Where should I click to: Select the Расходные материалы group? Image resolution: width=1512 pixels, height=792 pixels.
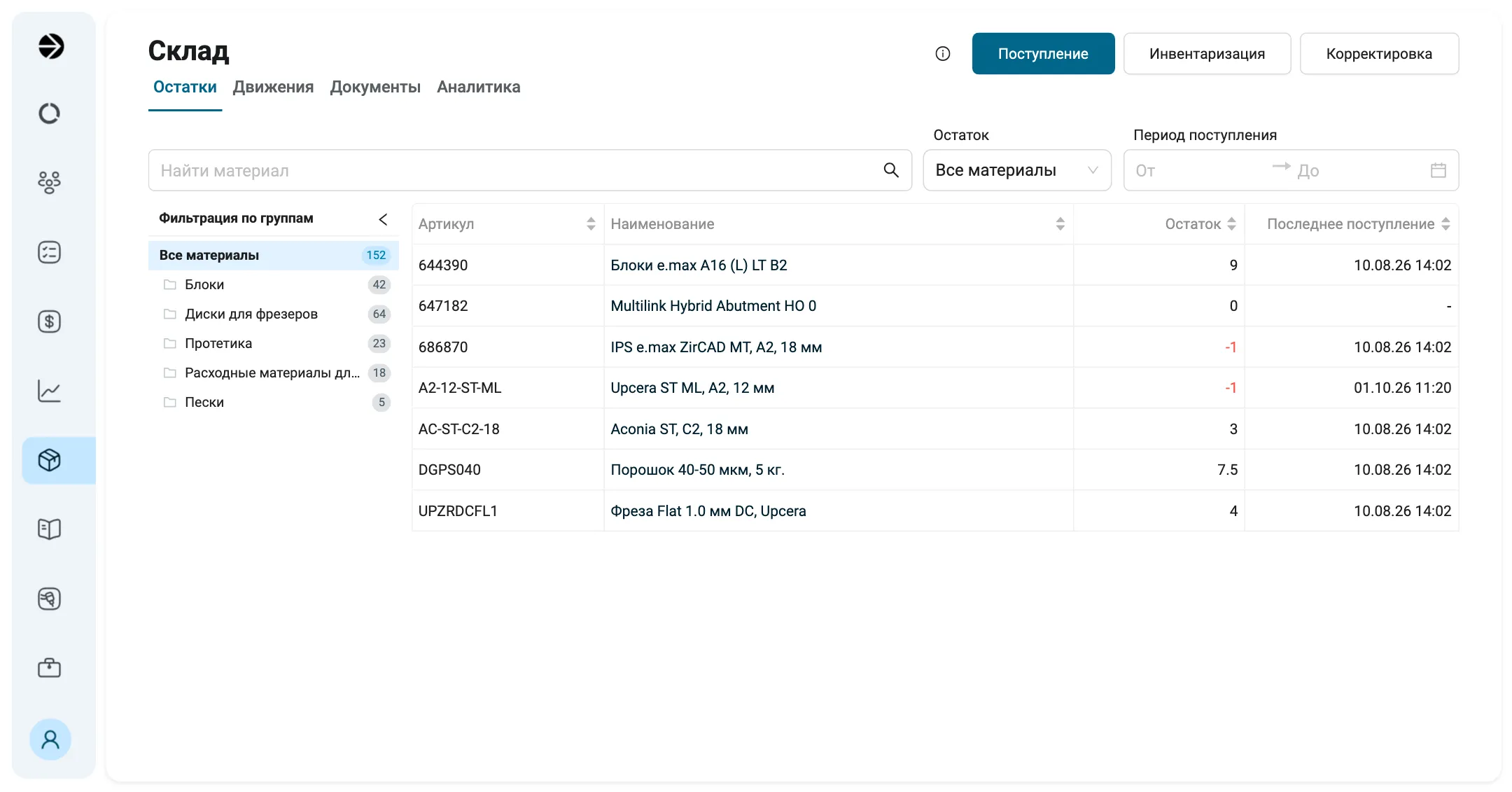tap(274, 373)
